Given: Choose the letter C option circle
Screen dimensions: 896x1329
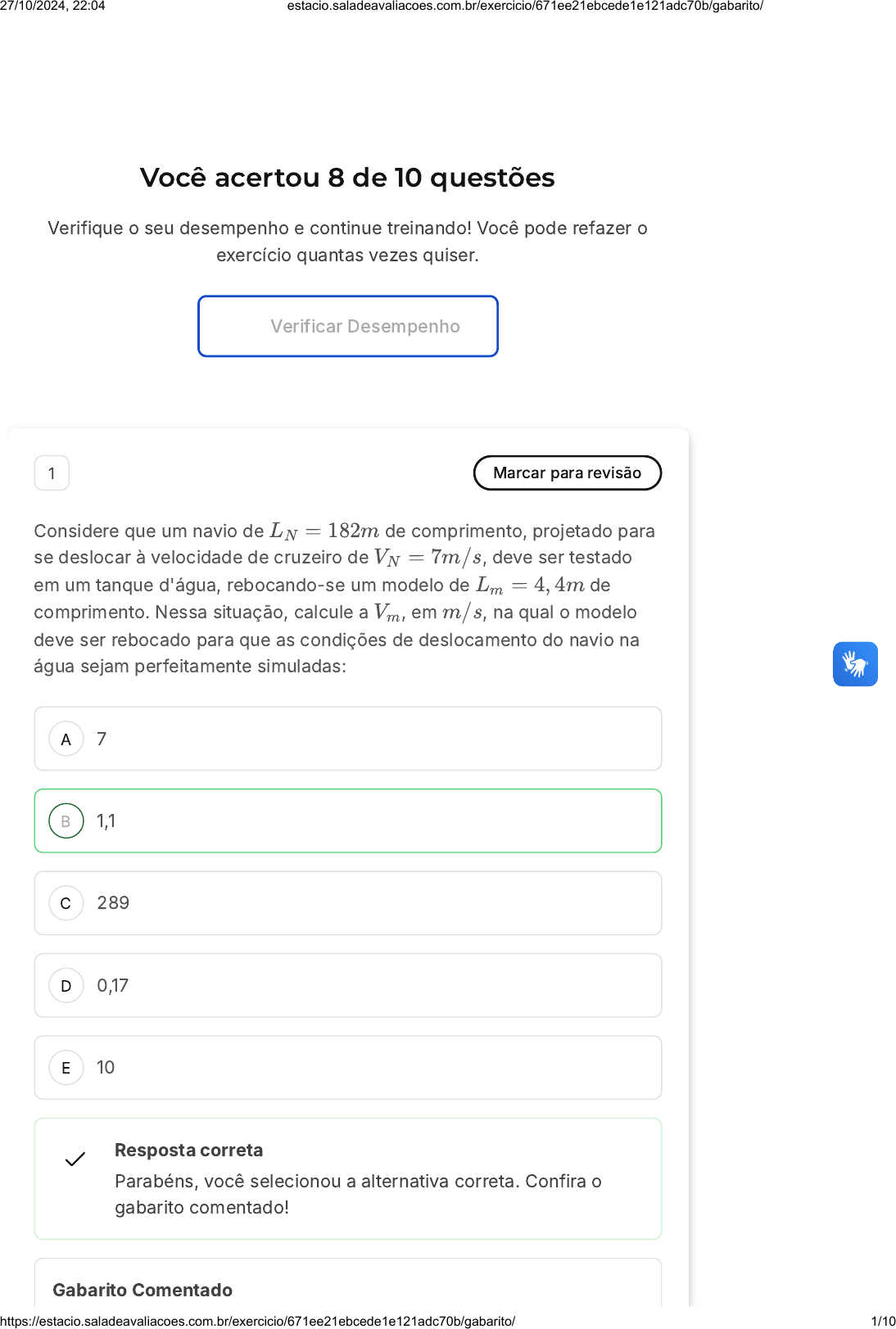Looking at the screenshot, I should click(x=66, y=903).
